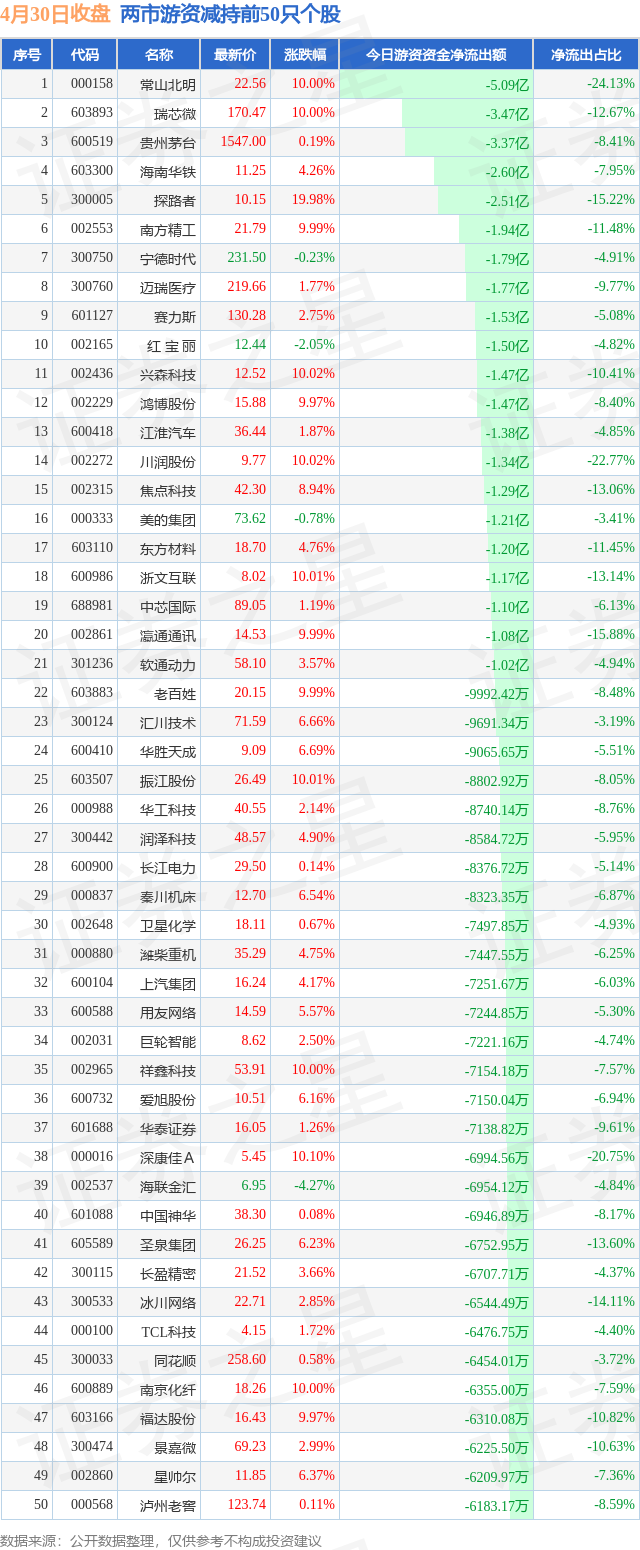Image resolution: width=640 pixels, height=1550 pixels.
Task: Click the 净流出占比 column header
Action: (586, 55)
